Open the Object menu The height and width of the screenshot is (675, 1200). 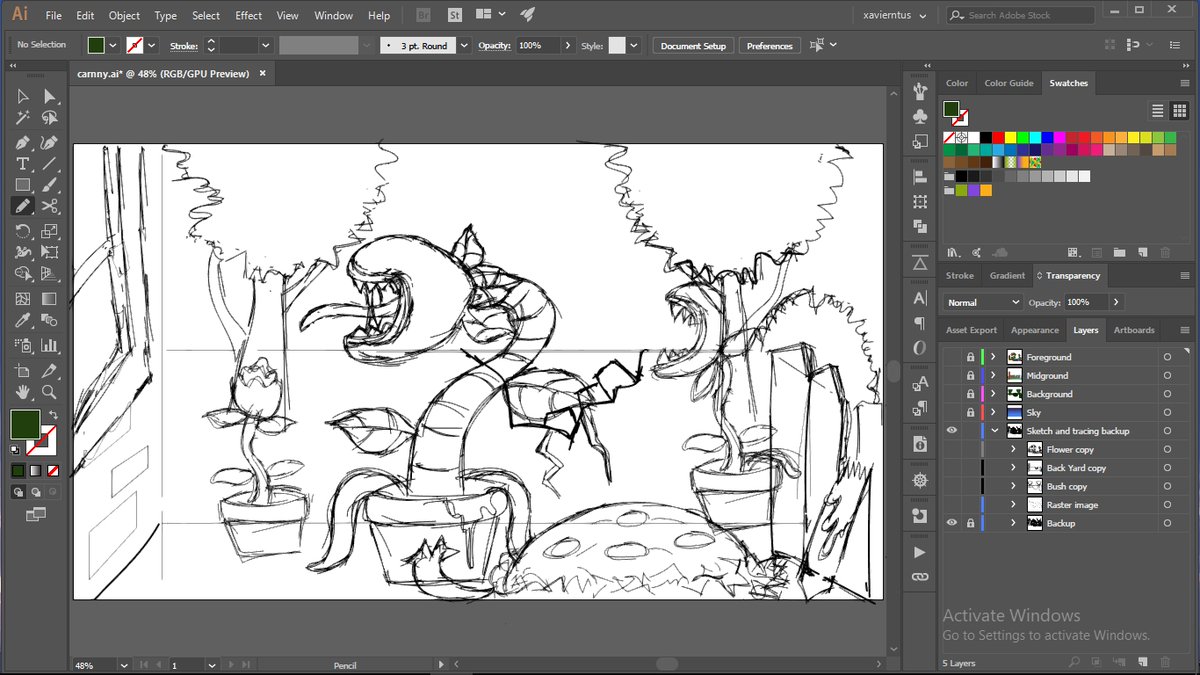pyautogui.click(x=124, y=15)
